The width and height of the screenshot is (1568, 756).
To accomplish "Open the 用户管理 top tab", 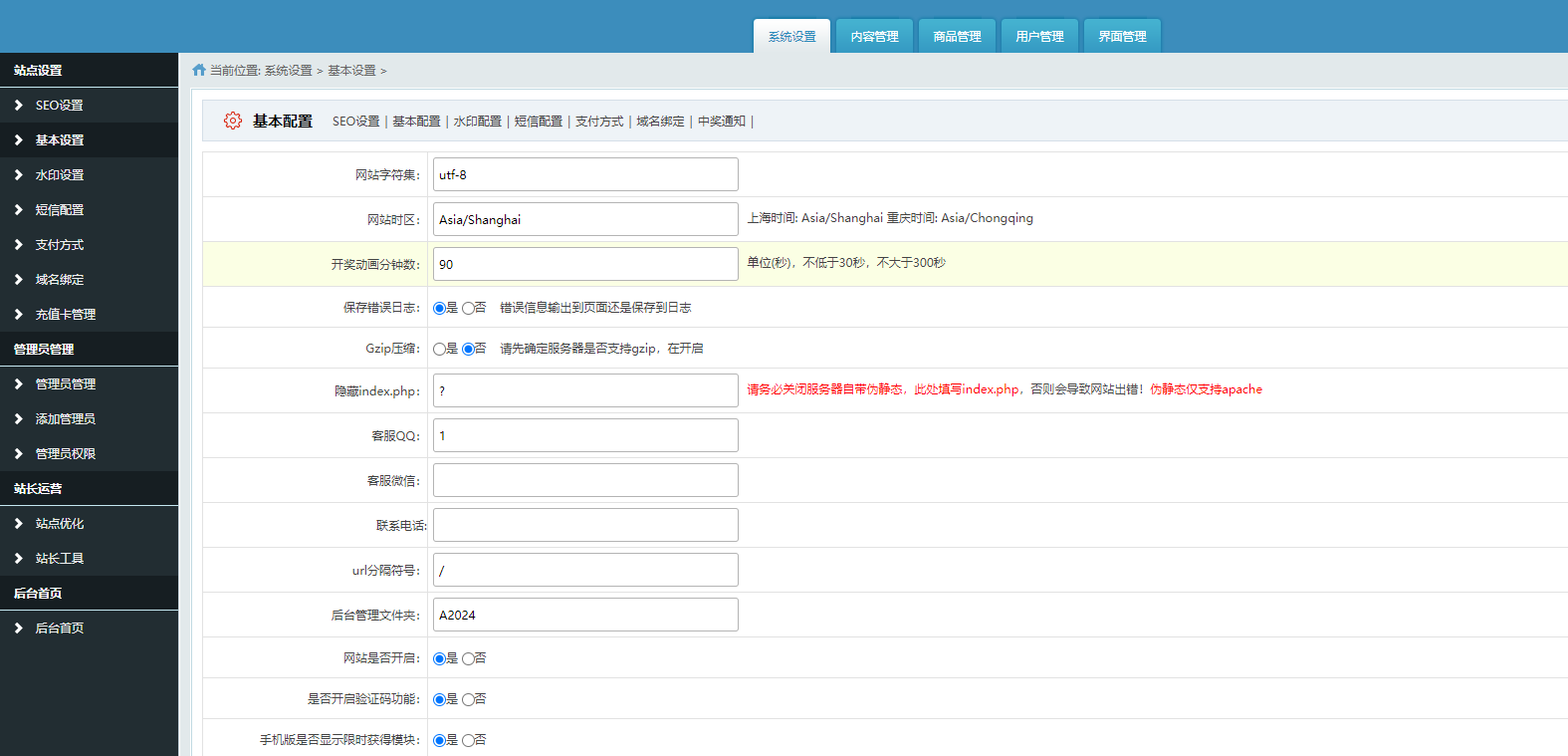I will pyautogui.click(x=1039, y=36).
